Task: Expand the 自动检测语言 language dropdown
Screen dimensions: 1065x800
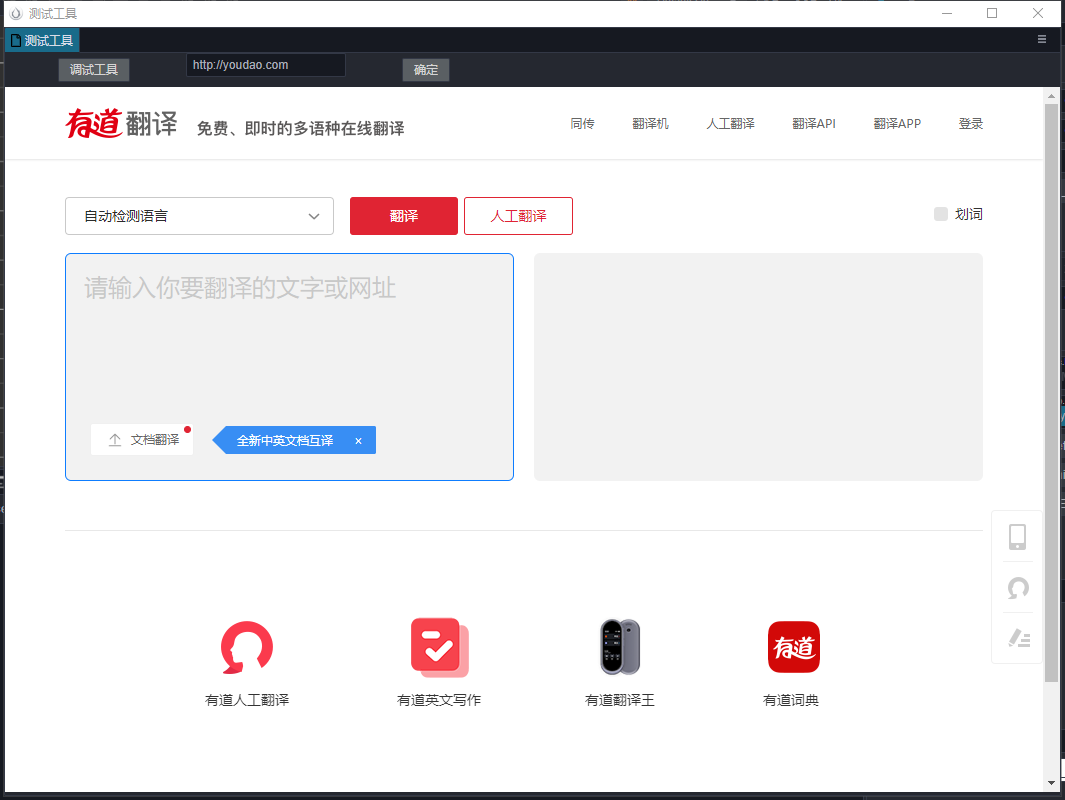Action: click(x=199, y=216)
